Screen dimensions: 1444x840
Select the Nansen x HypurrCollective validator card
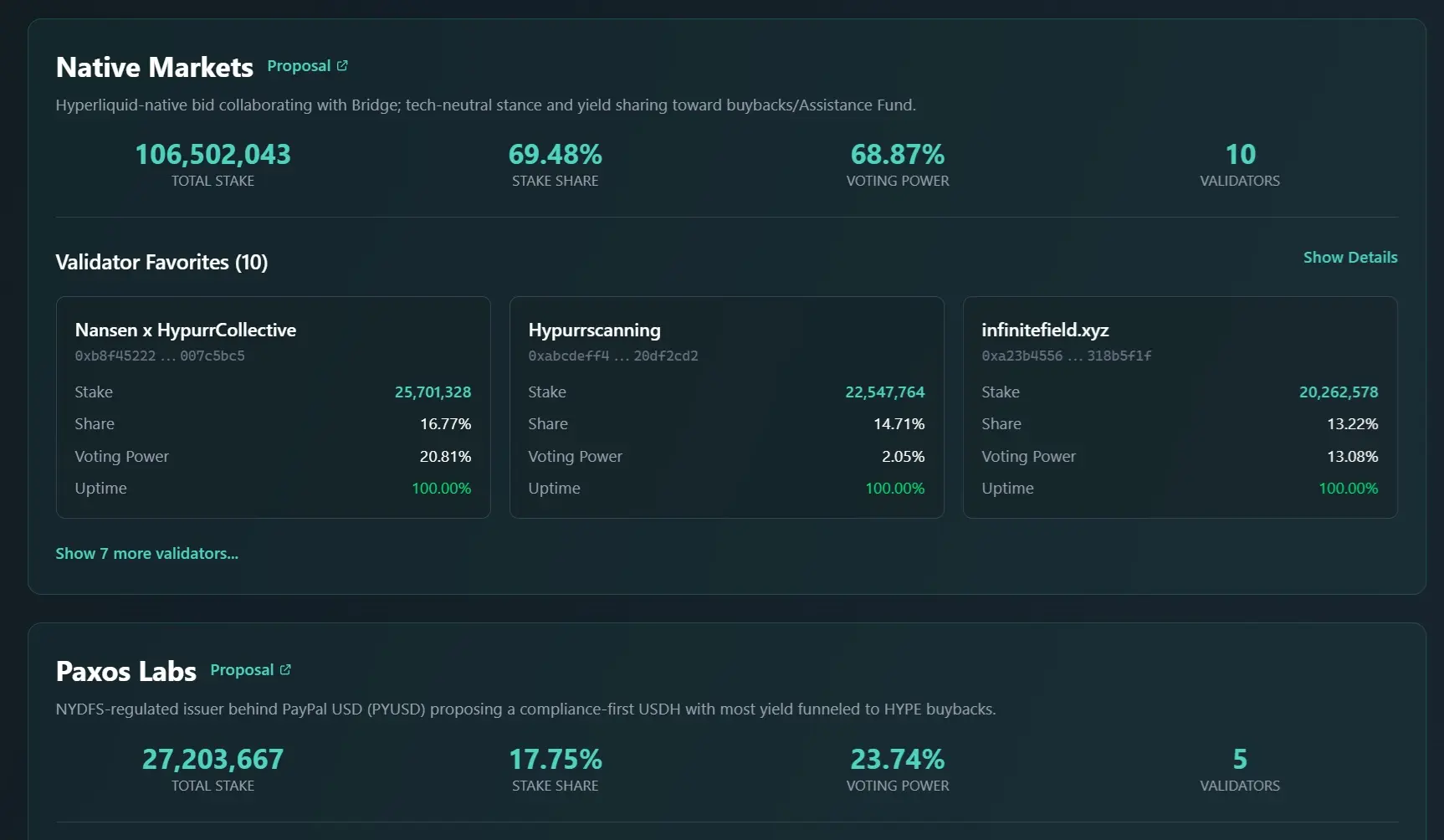273,407
